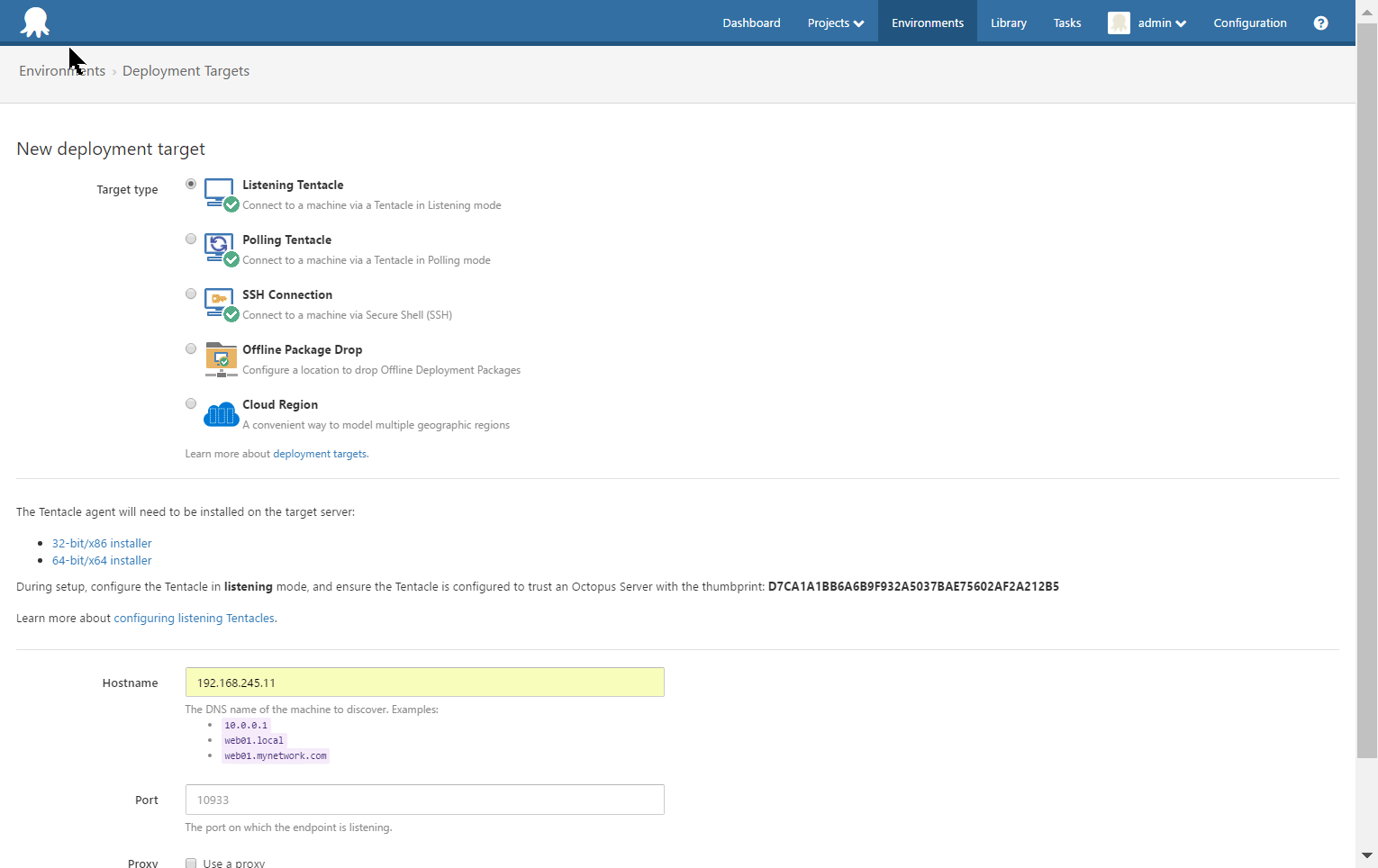Click the Octopus Deploy logo

point(35,23)
